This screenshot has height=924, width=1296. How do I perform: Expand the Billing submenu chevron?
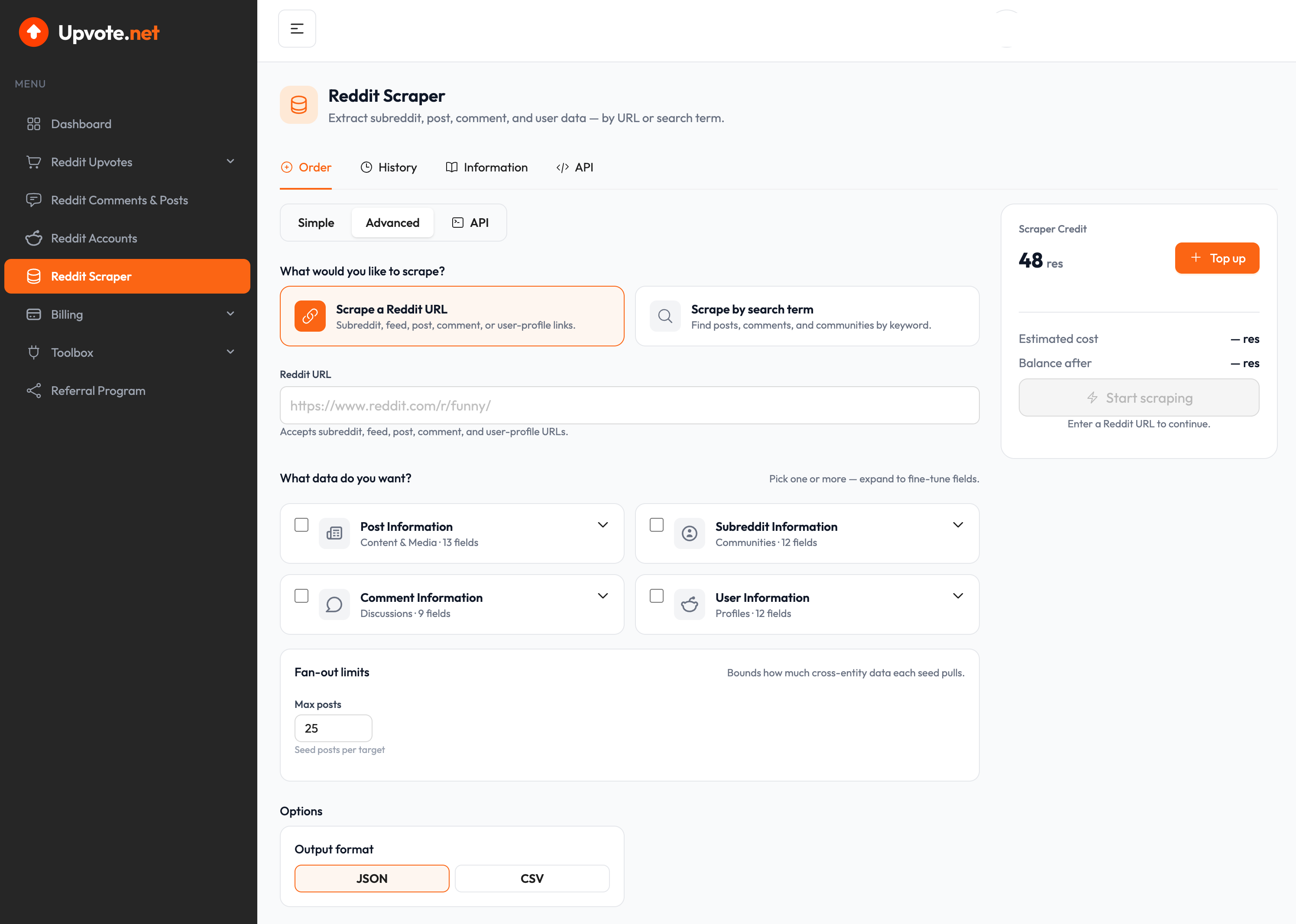tap(230, 314)
